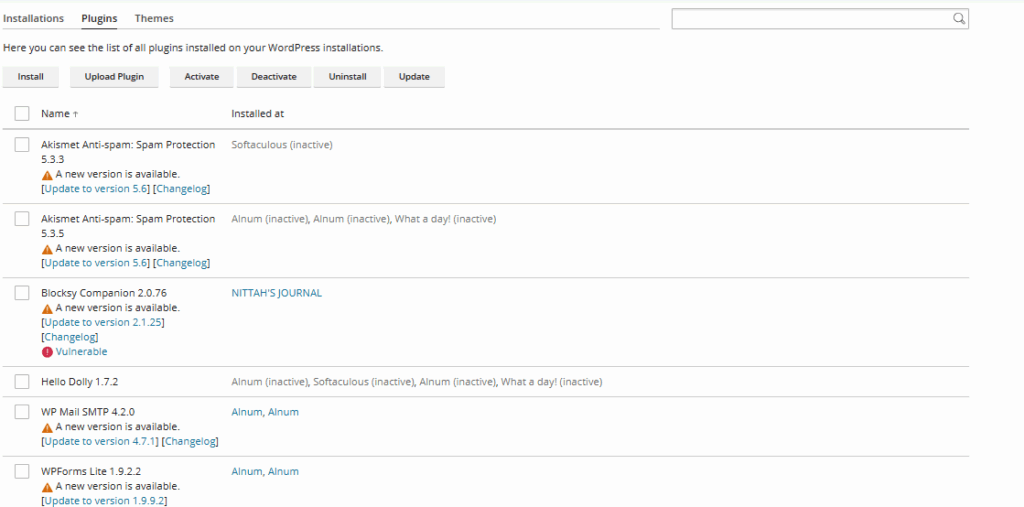Open second Alnum link for WPForms Lite

[x=283, y=472]
